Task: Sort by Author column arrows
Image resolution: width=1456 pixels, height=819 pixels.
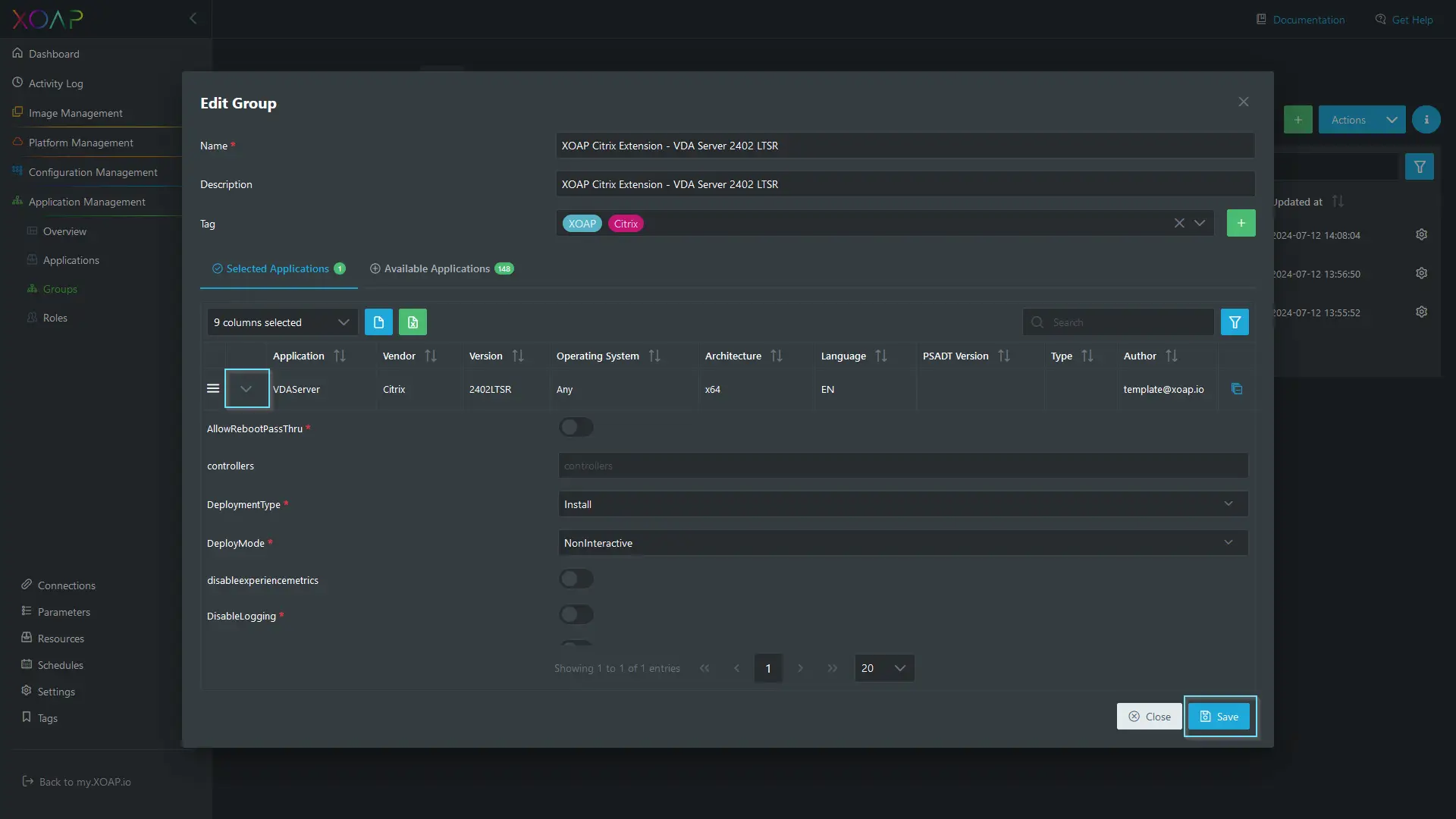Action: [1172, 356]
